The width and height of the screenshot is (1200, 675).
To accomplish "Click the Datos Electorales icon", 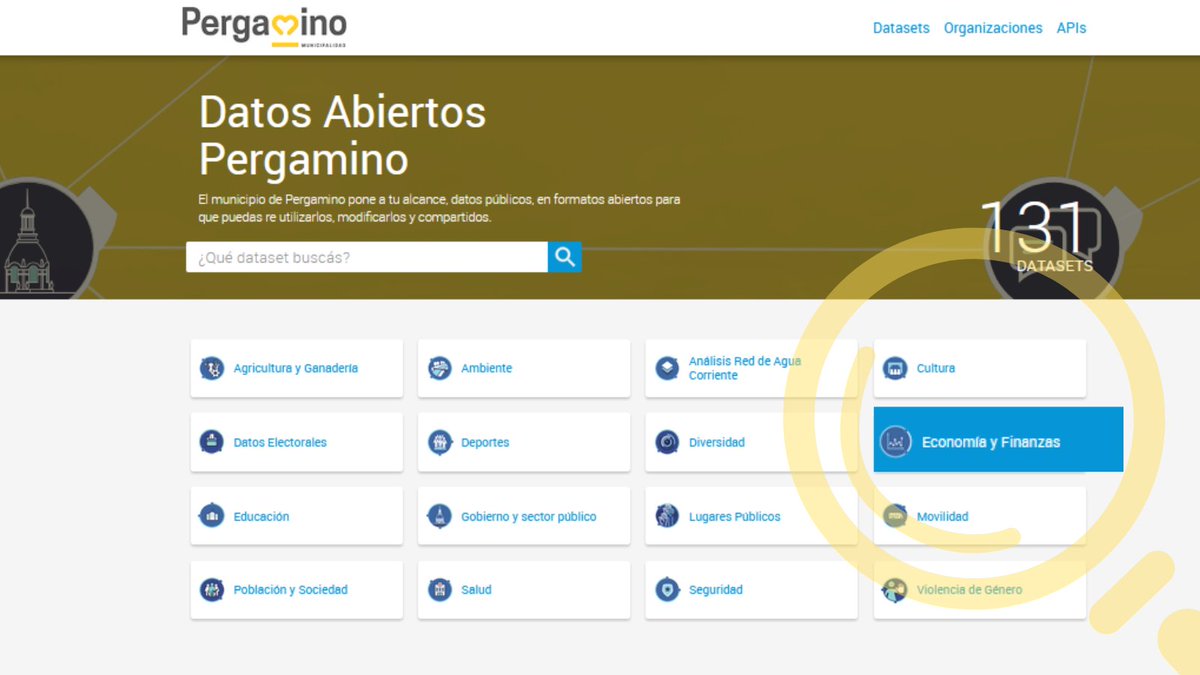I will pyautogui.click(x=211, y=442).
